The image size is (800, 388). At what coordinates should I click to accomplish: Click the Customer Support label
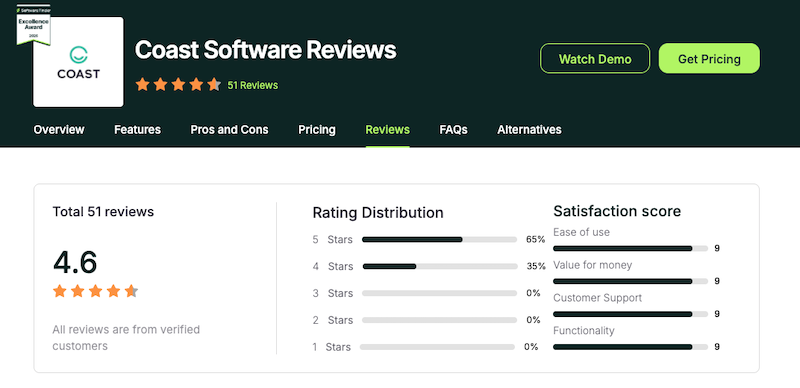(x=597, y=298)
